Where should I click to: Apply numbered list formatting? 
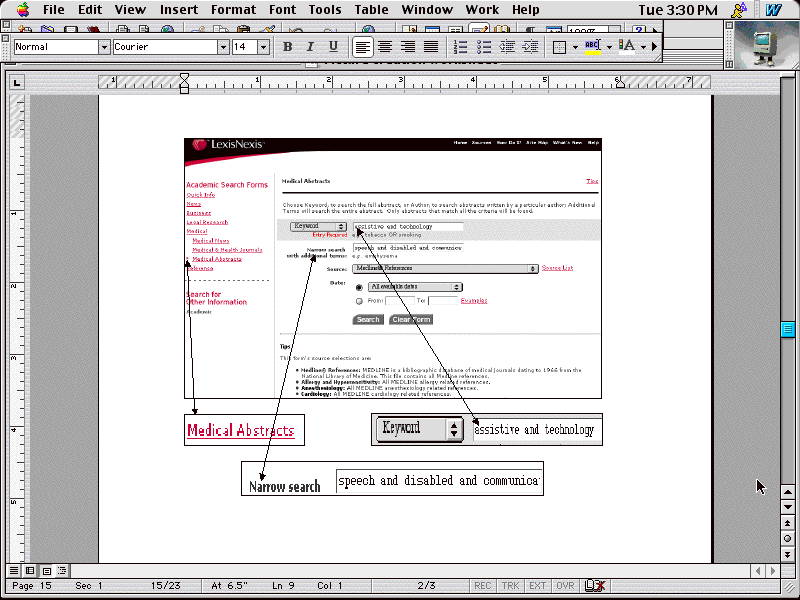[x=460, y=47]
